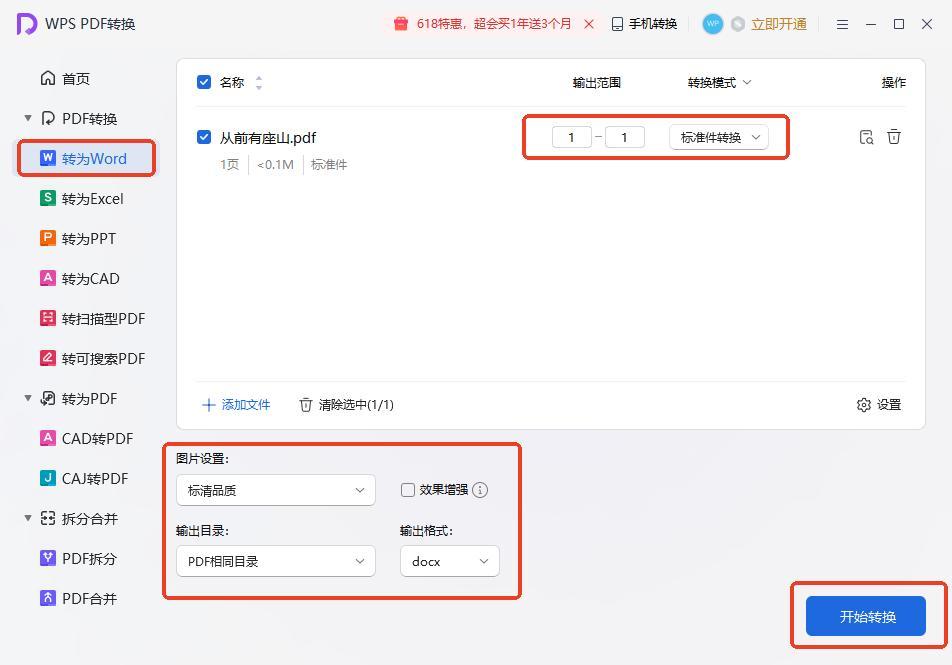Click the preview file icon for 从前有座山.pdf
The width and height of the screenshot is (952, 665).
[866, 137]
